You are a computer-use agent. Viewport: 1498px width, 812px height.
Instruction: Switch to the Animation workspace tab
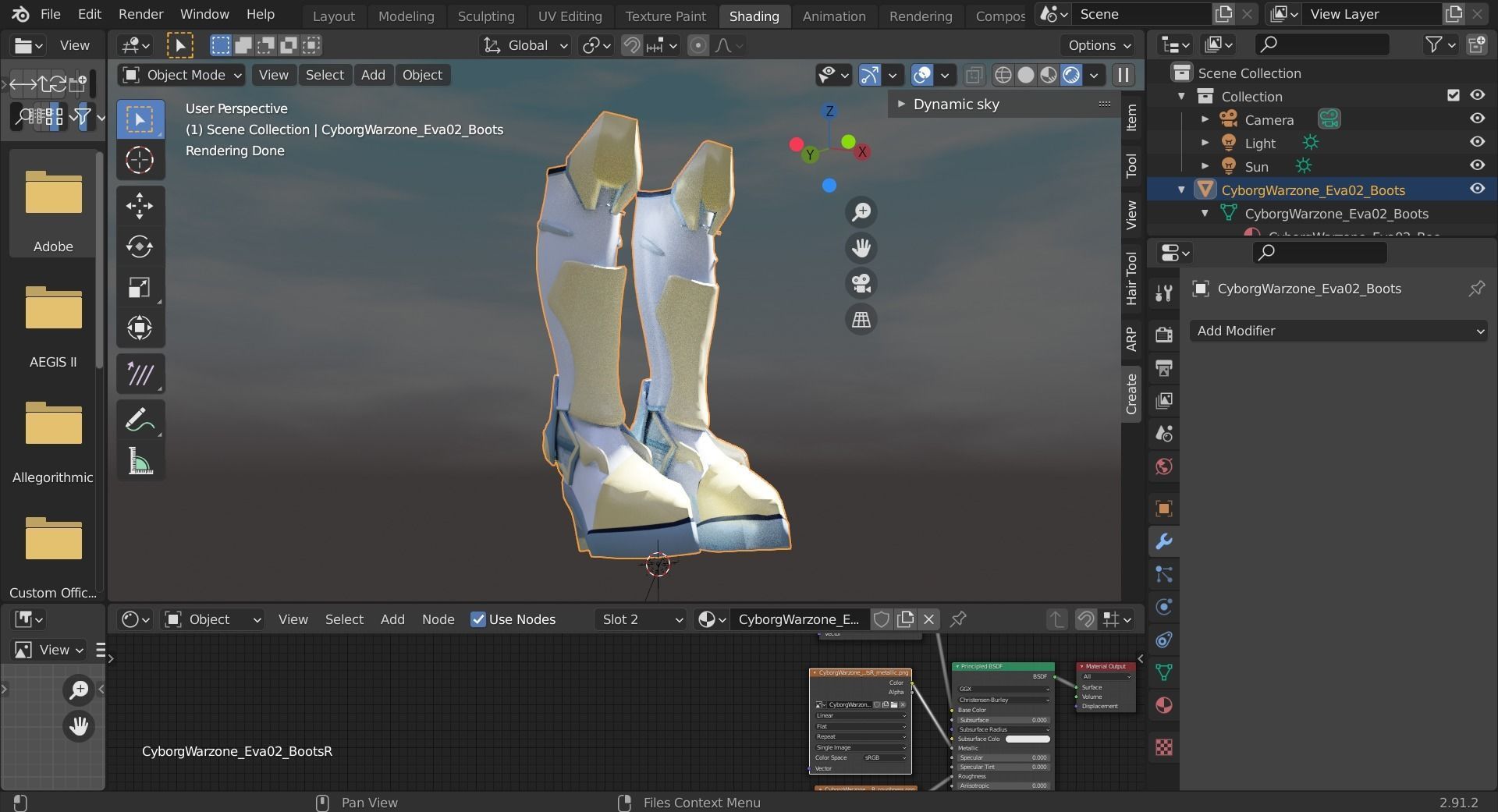pos(834,16)
